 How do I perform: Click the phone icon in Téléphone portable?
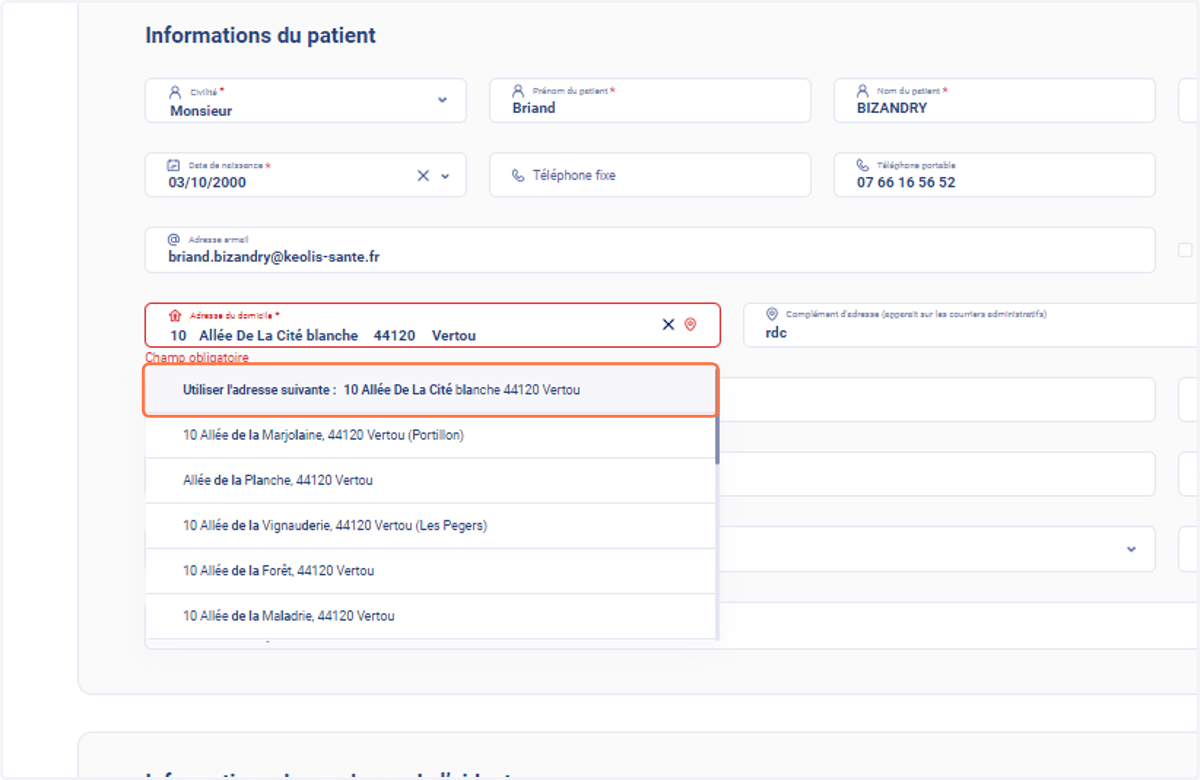863,165
